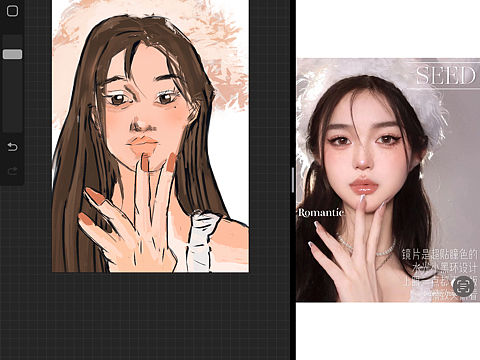Screen dimensions: 480x360
Task: Click the undo arrow in the sidebar
Action: [12, 147]
